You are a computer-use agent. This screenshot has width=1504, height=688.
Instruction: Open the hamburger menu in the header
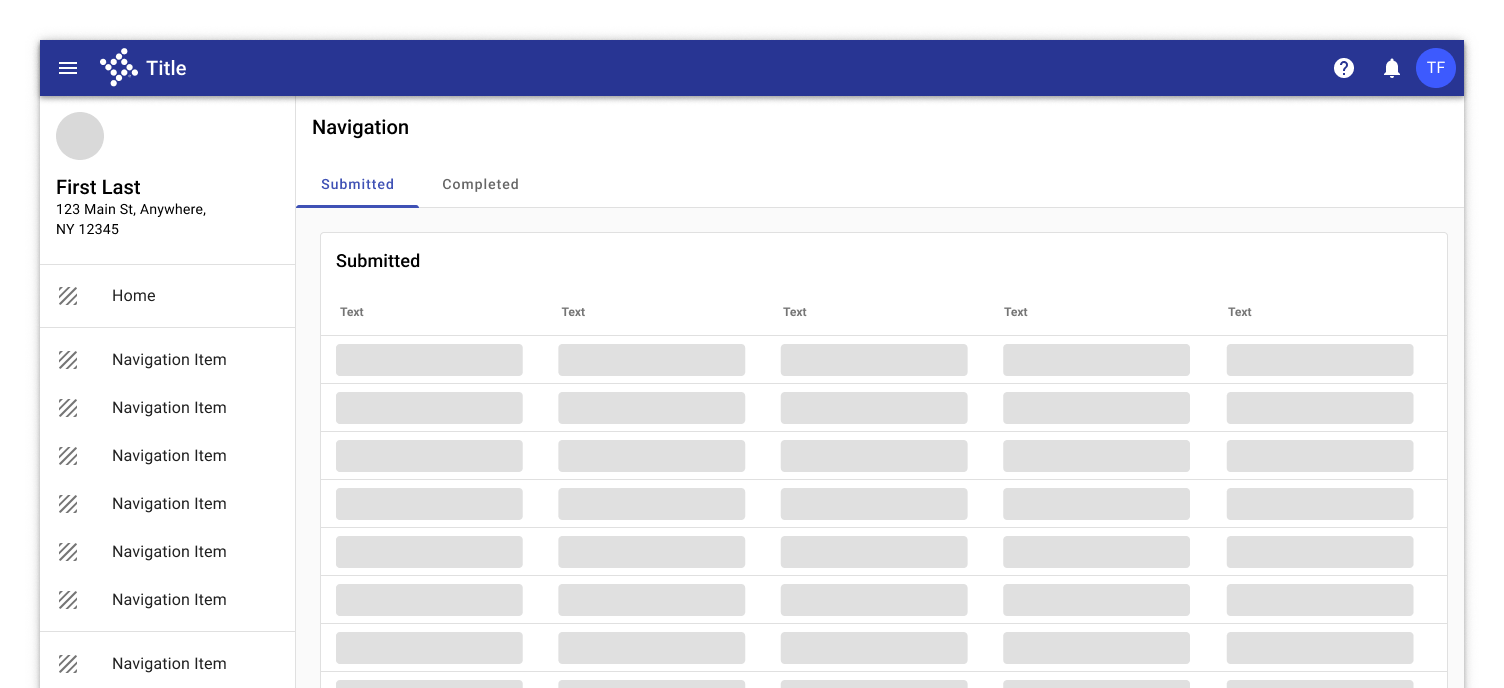click(x=68, y=68)
